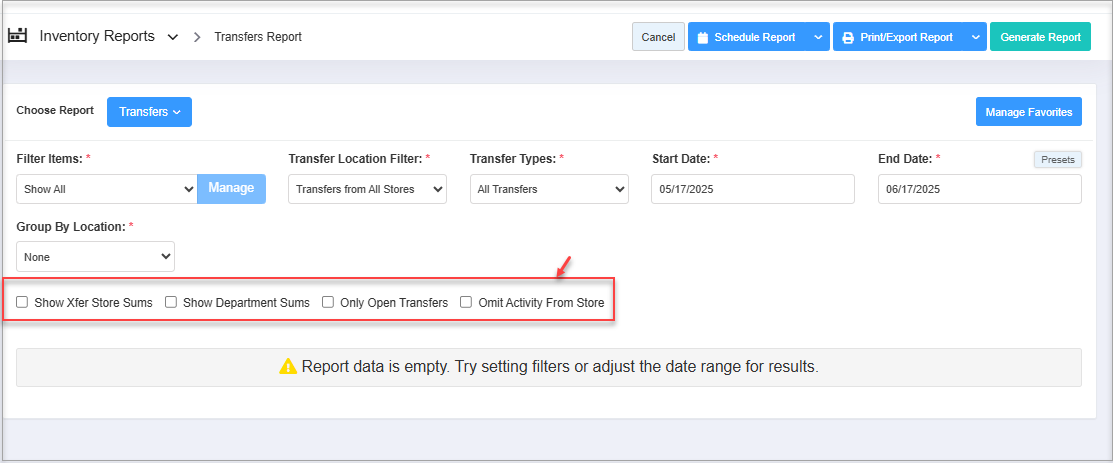Expand the Schedule Report dropdown arrow
1113x463 pixels.
[818, 37]
